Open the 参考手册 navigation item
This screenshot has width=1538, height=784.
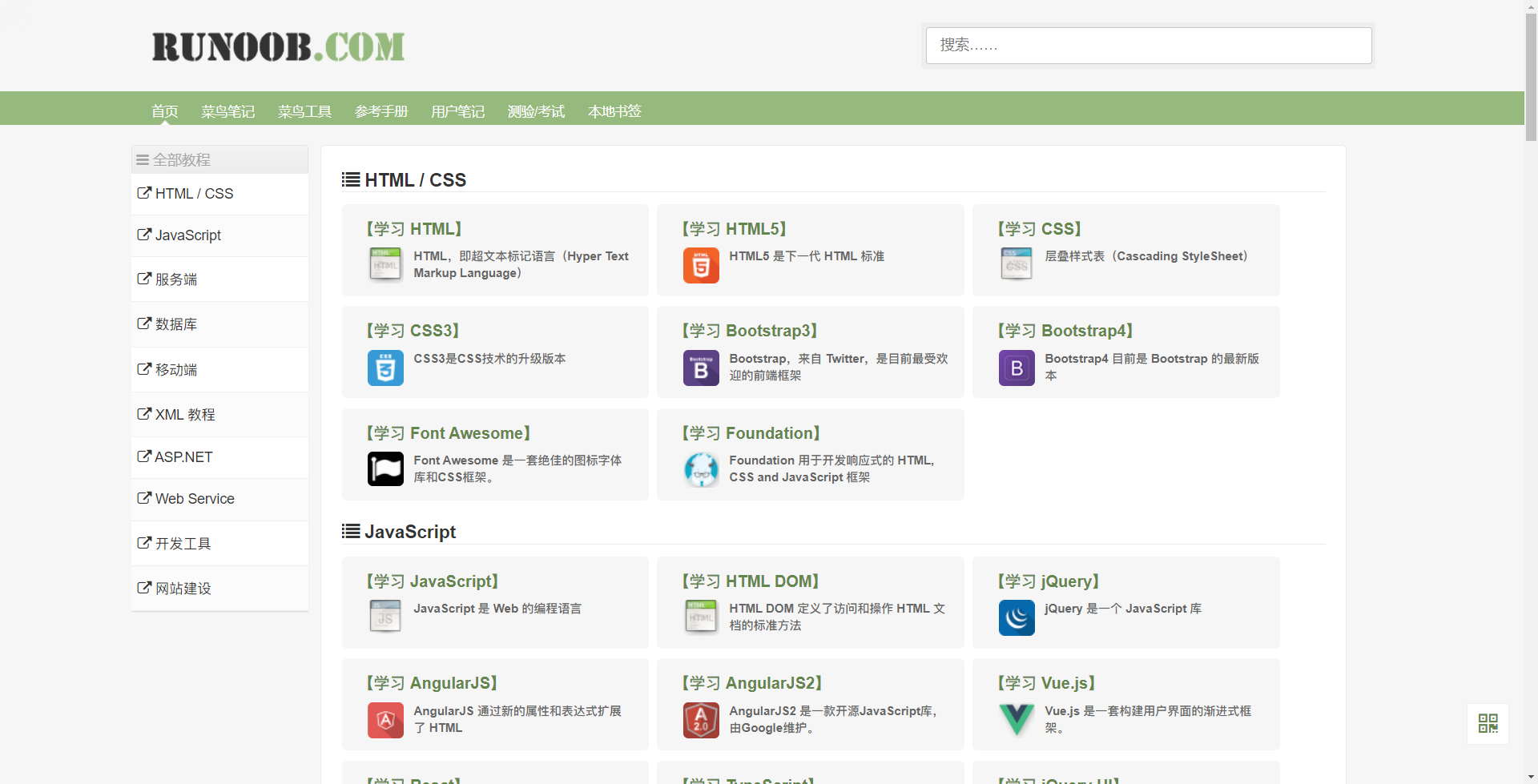[381, 111]
